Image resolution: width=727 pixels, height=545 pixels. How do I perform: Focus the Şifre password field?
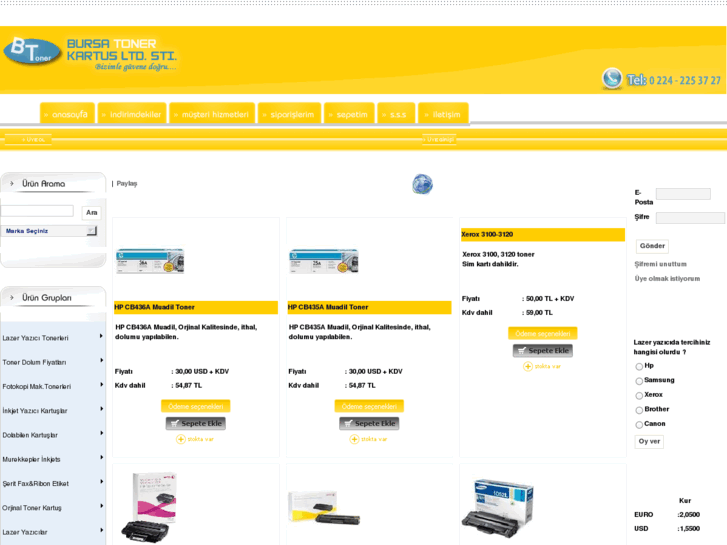pyautogui.click(x=690, y=218)
